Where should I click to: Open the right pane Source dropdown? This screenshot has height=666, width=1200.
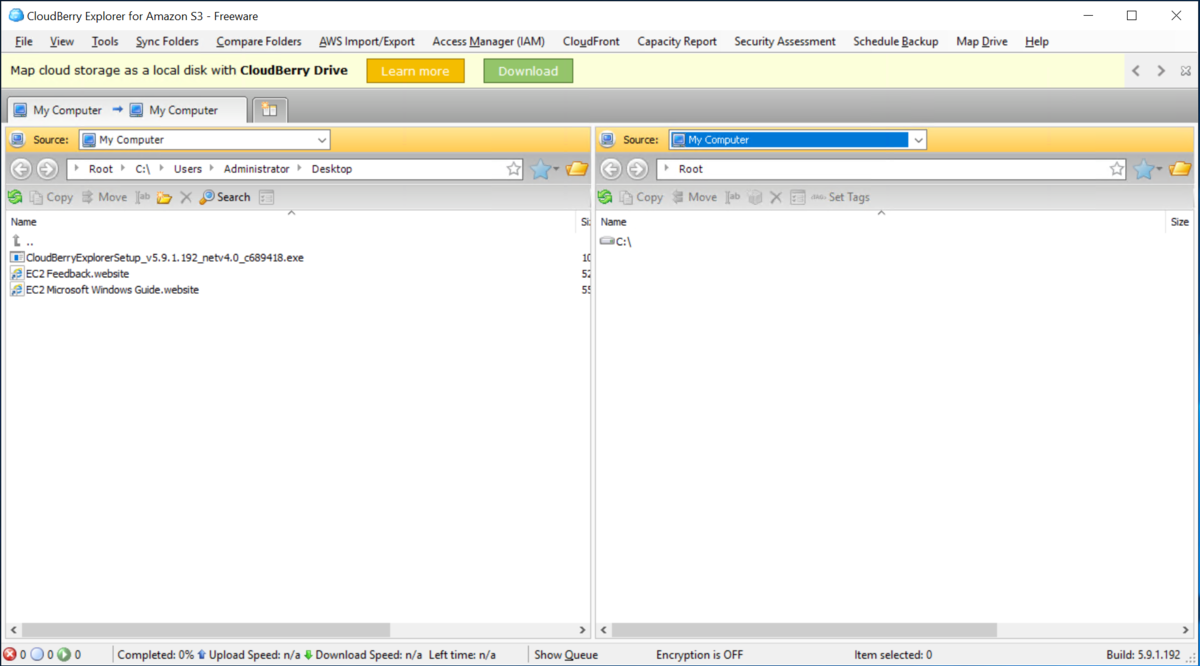click(918, 140)
